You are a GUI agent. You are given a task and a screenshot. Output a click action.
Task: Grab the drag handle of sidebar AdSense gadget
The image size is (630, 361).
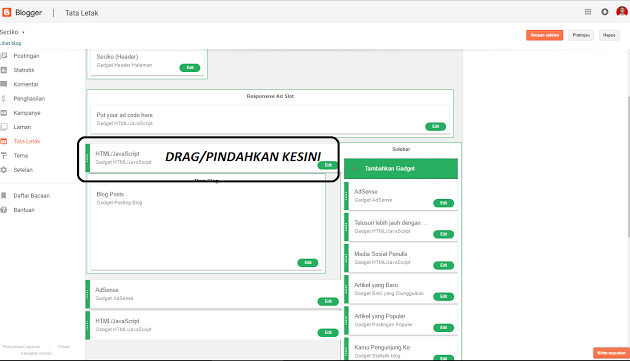346,196
